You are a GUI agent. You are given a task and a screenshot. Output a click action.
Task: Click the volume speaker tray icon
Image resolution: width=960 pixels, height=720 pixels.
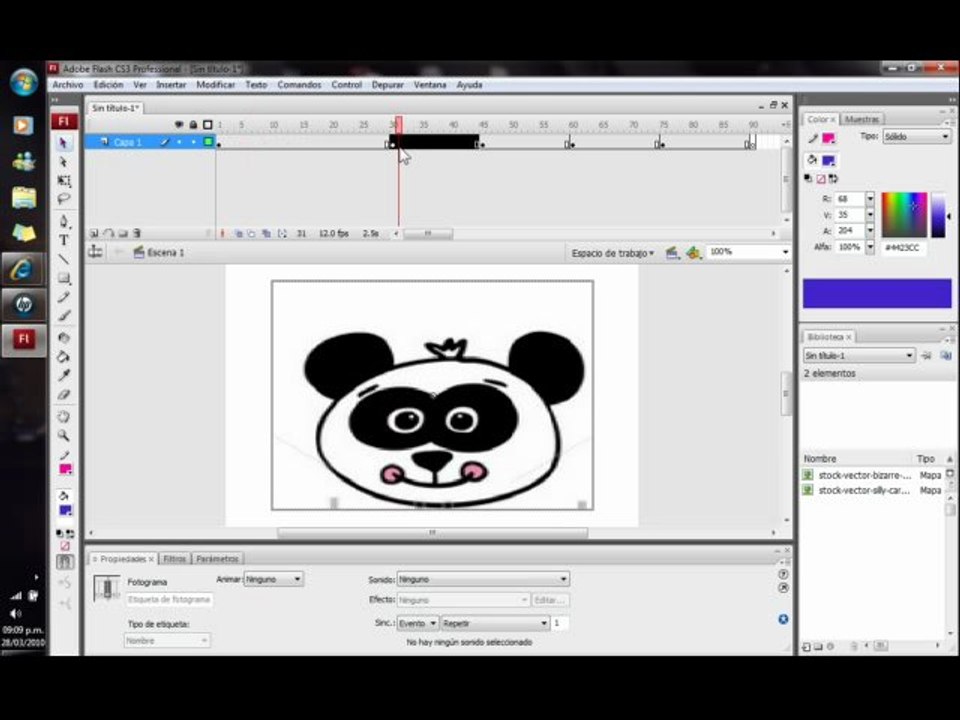(15, 613)
